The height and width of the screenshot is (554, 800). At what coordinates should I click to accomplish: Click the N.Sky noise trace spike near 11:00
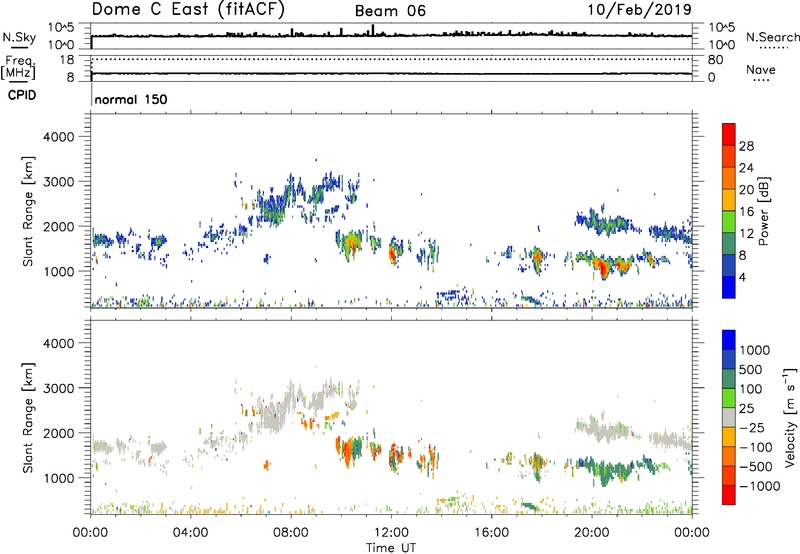[x=373, y=30]
